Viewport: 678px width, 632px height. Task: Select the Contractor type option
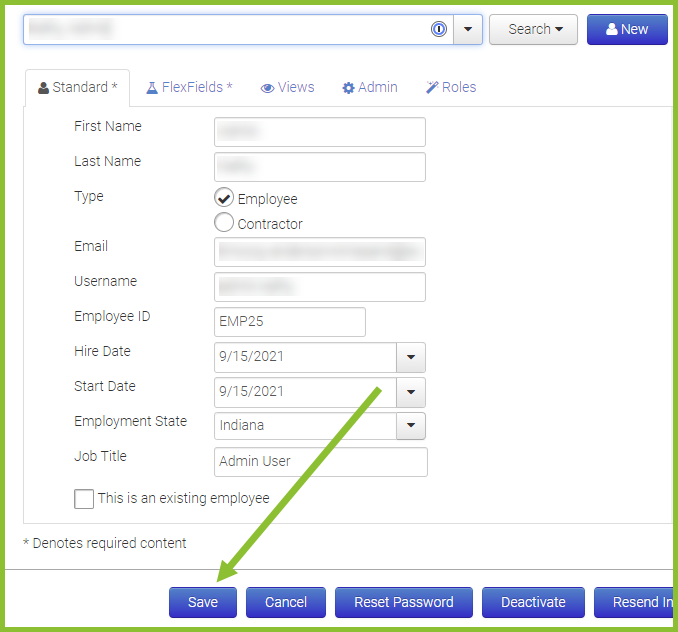[224, 223]
